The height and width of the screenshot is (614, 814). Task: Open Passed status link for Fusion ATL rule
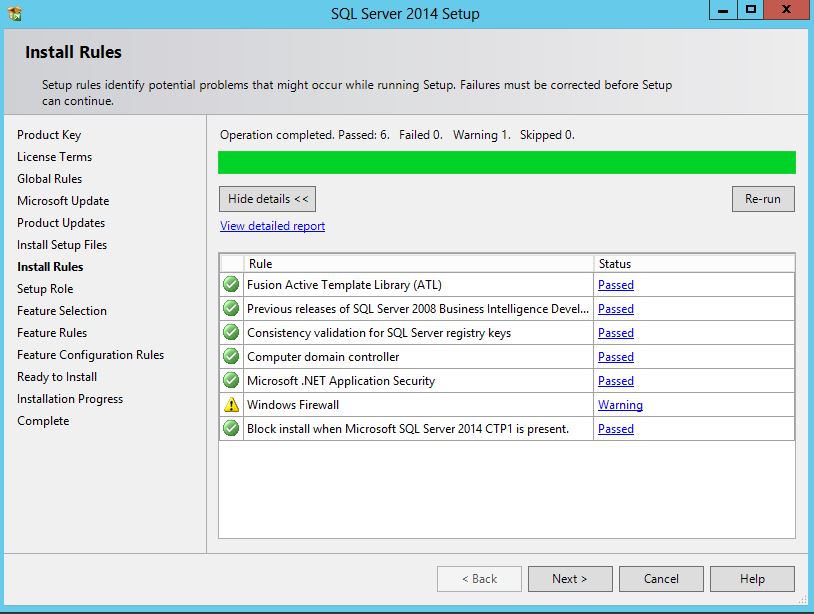615,285
